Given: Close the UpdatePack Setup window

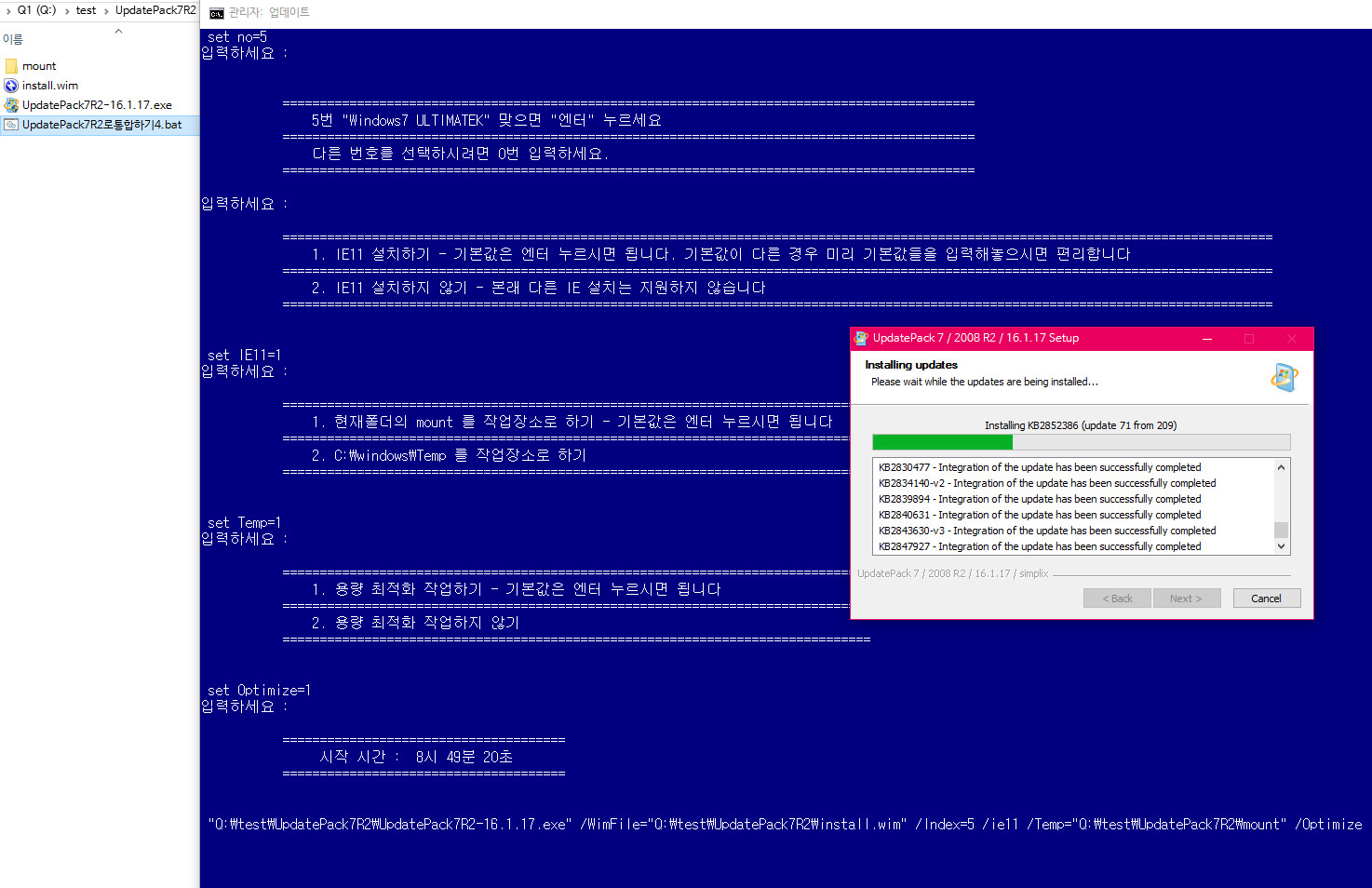Looking at the screenshot, I should point(1291,339).
